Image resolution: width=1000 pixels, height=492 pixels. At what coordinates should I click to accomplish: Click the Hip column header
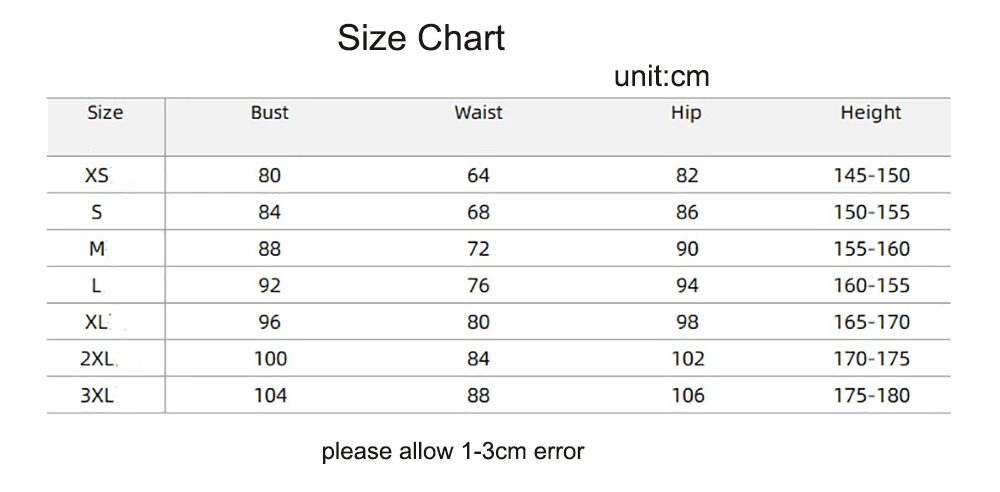pos(686,113)
